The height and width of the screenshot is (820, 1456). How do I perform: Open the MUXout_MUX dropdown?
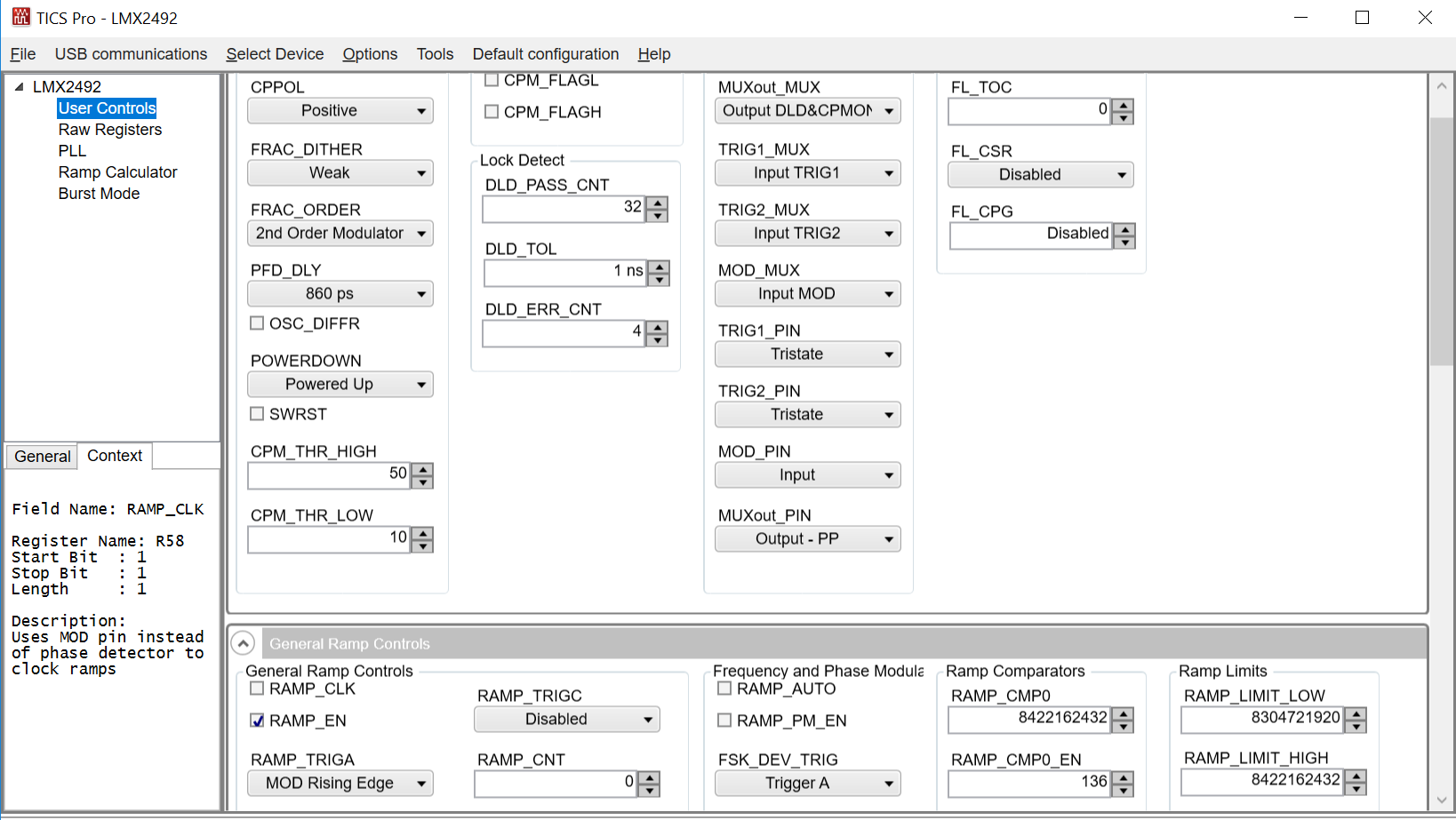(808, 111)
